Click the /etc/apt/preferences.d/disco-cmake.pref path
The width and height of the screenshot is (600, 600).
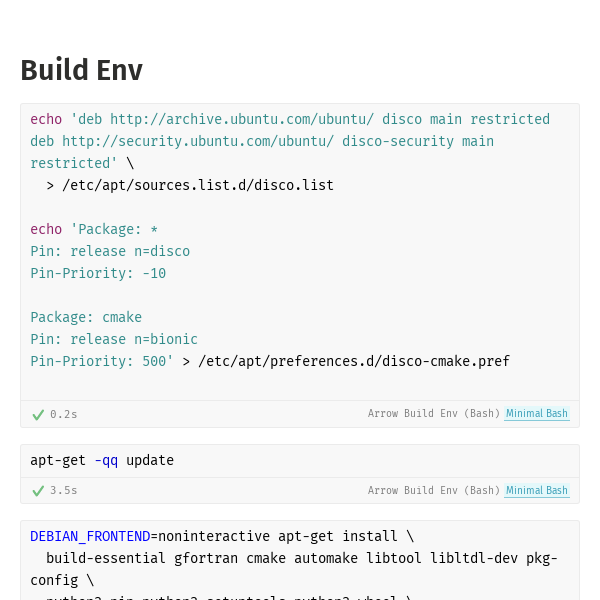point(354,362)
